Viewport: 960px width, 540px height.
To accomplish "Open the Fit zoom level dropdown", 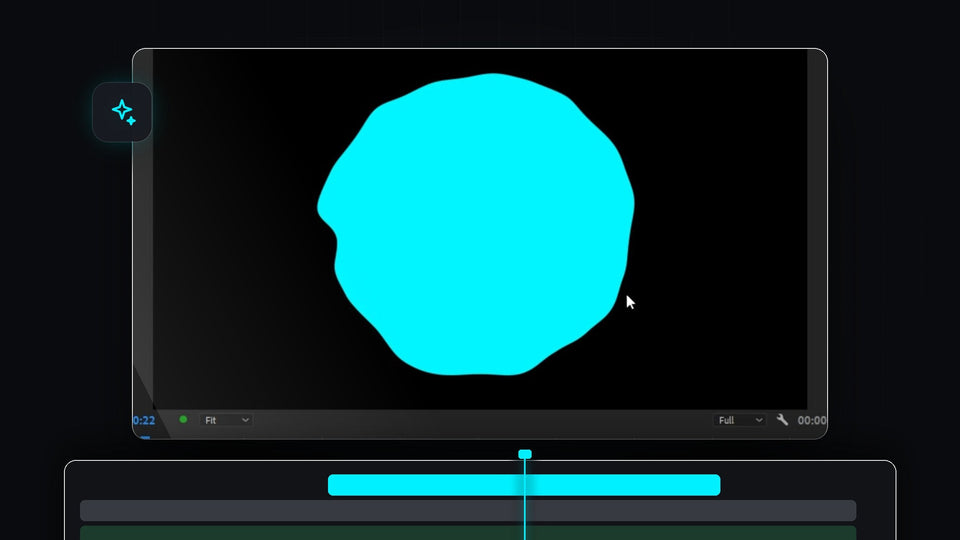I will click(x=226, y=420).
